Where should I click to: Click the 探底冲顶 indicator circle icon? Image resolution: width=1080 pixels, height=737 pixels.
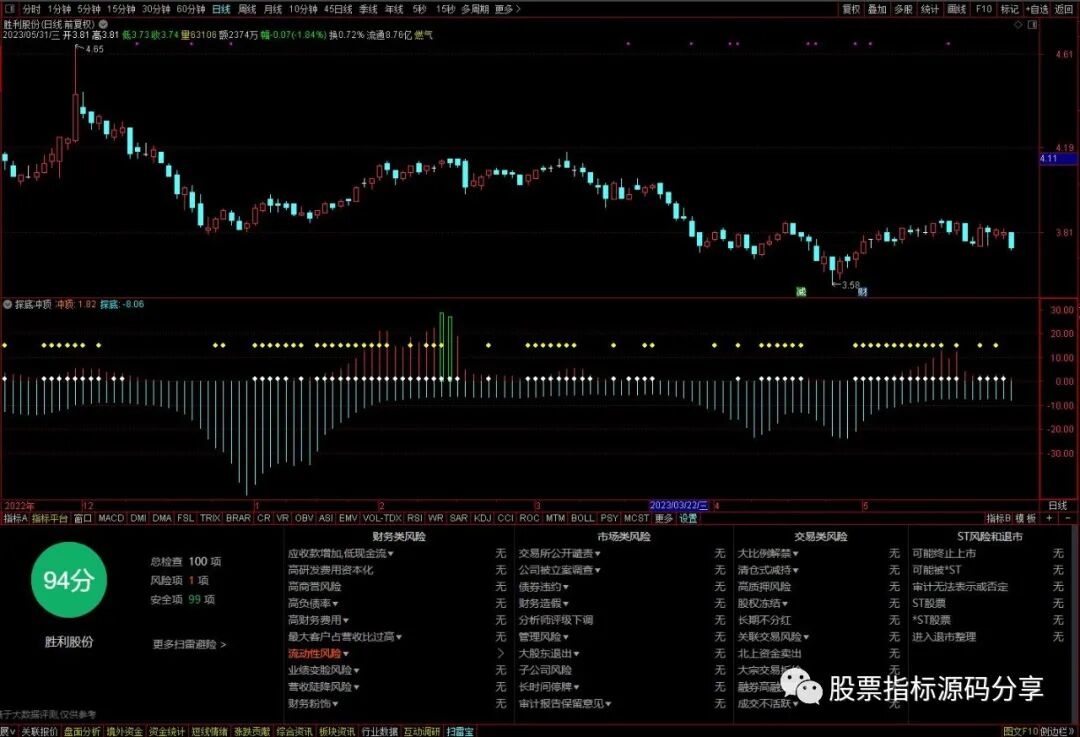[x=8, y=304]
